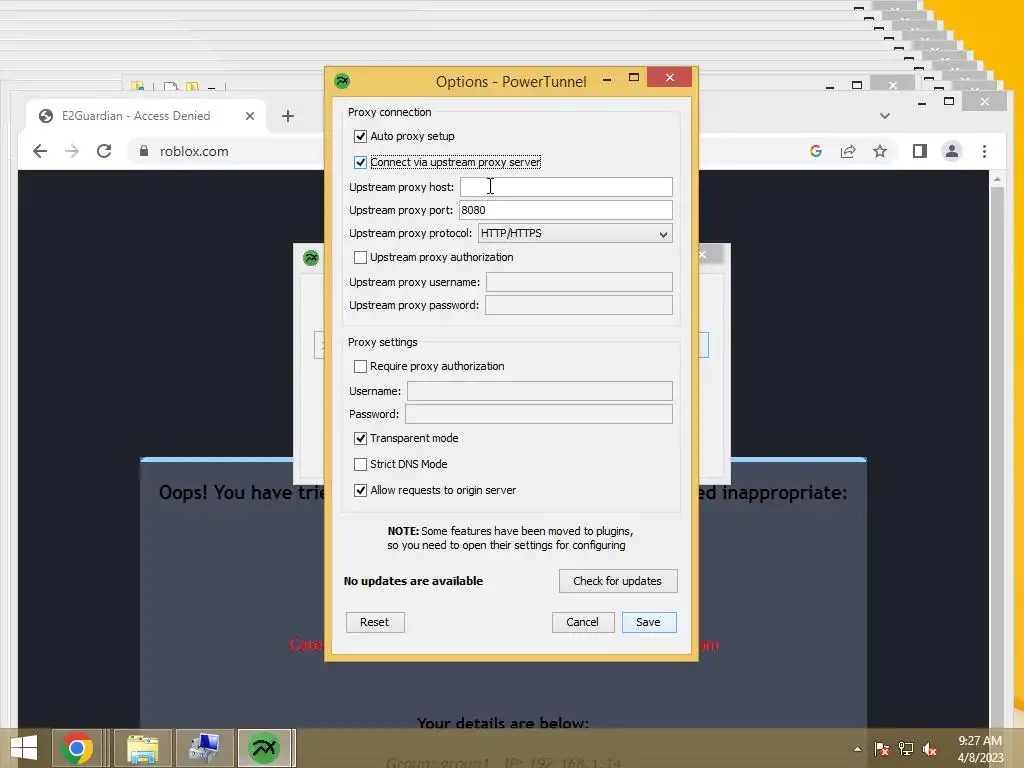Click the Upstream proxy port field

[566, 210]
